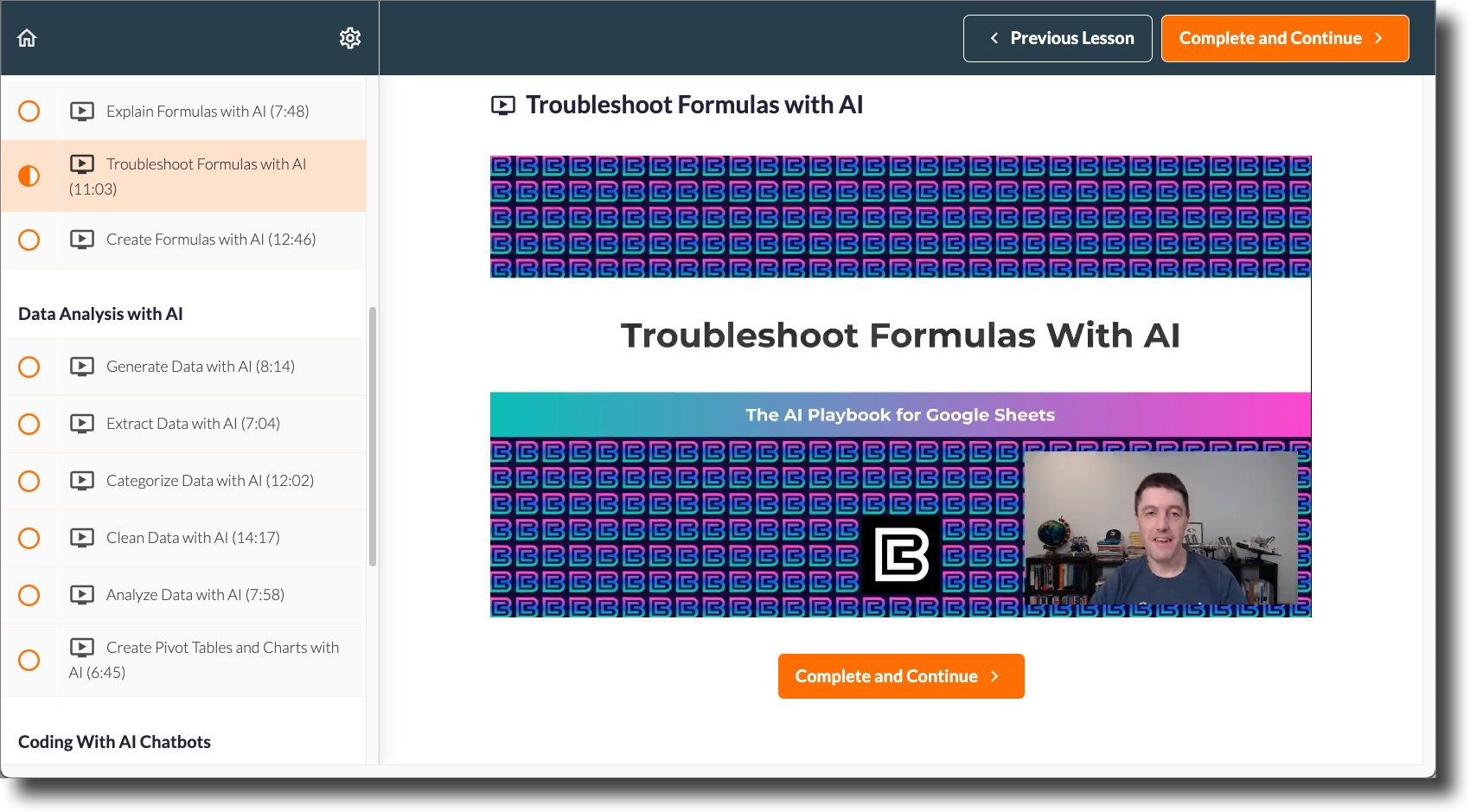Click video icon beside Categorize Data with AI
The image size is (1470, 812).
82,481
